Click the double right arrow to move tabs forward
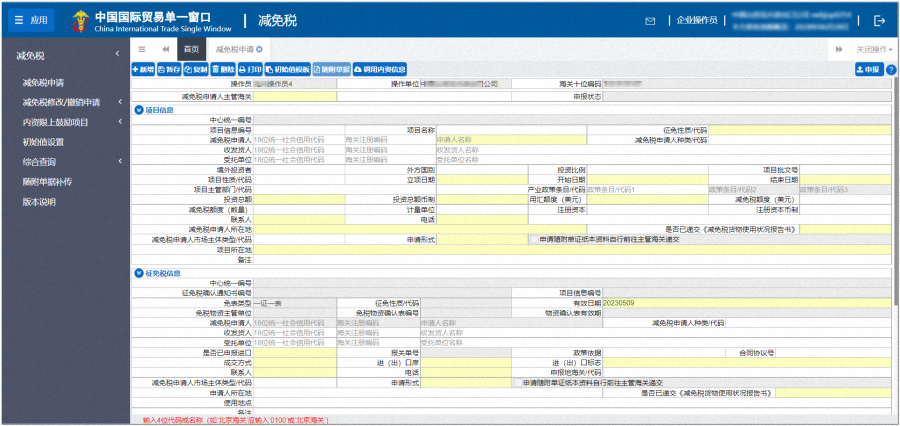Viewport: 900px width, 426px height. click(839, 49)
